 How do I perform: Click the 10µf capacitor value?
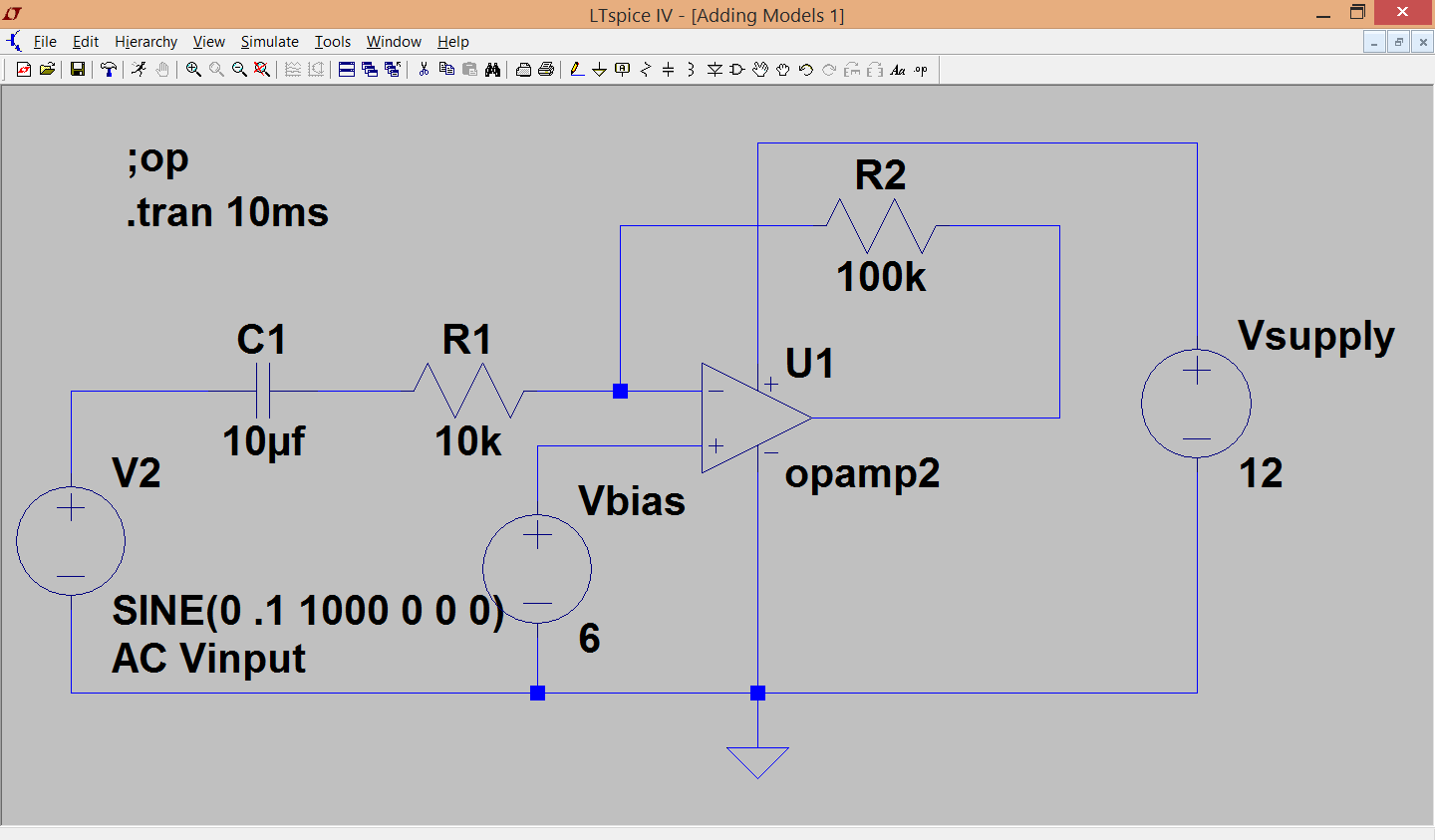click(264, 441)
